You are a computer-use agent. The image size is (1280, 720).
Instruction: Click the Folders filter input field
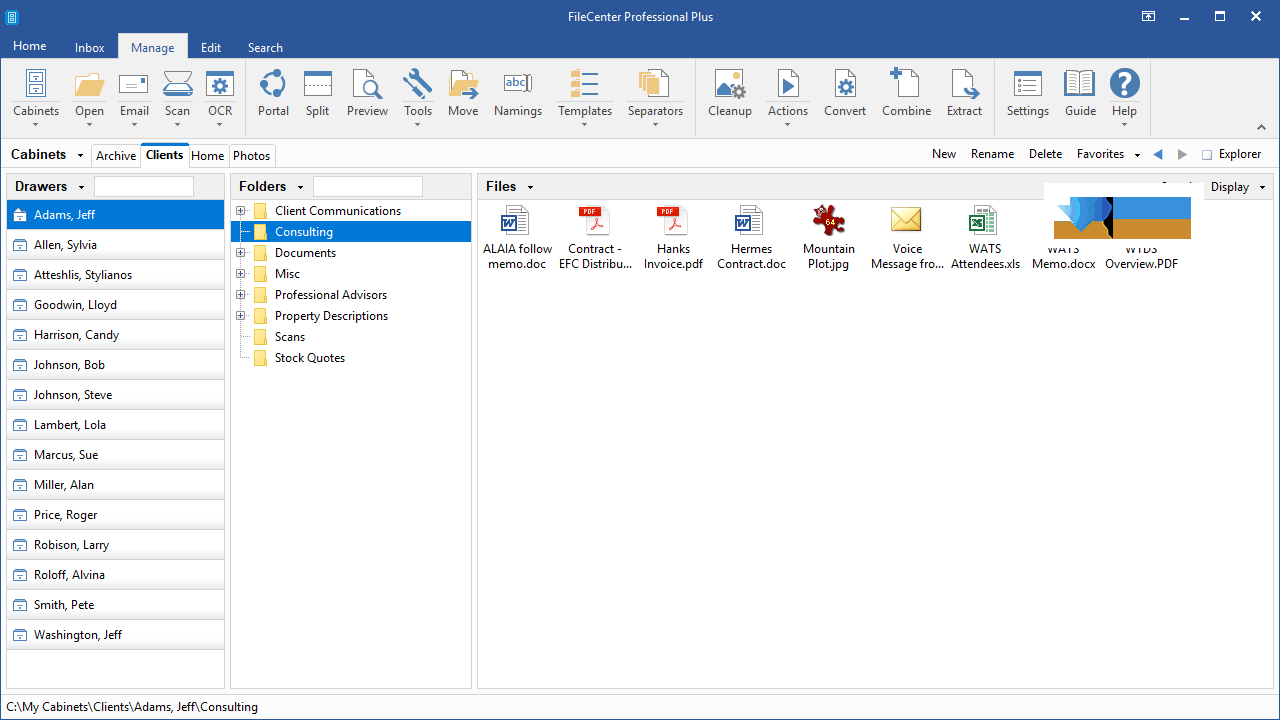(368, 187)
